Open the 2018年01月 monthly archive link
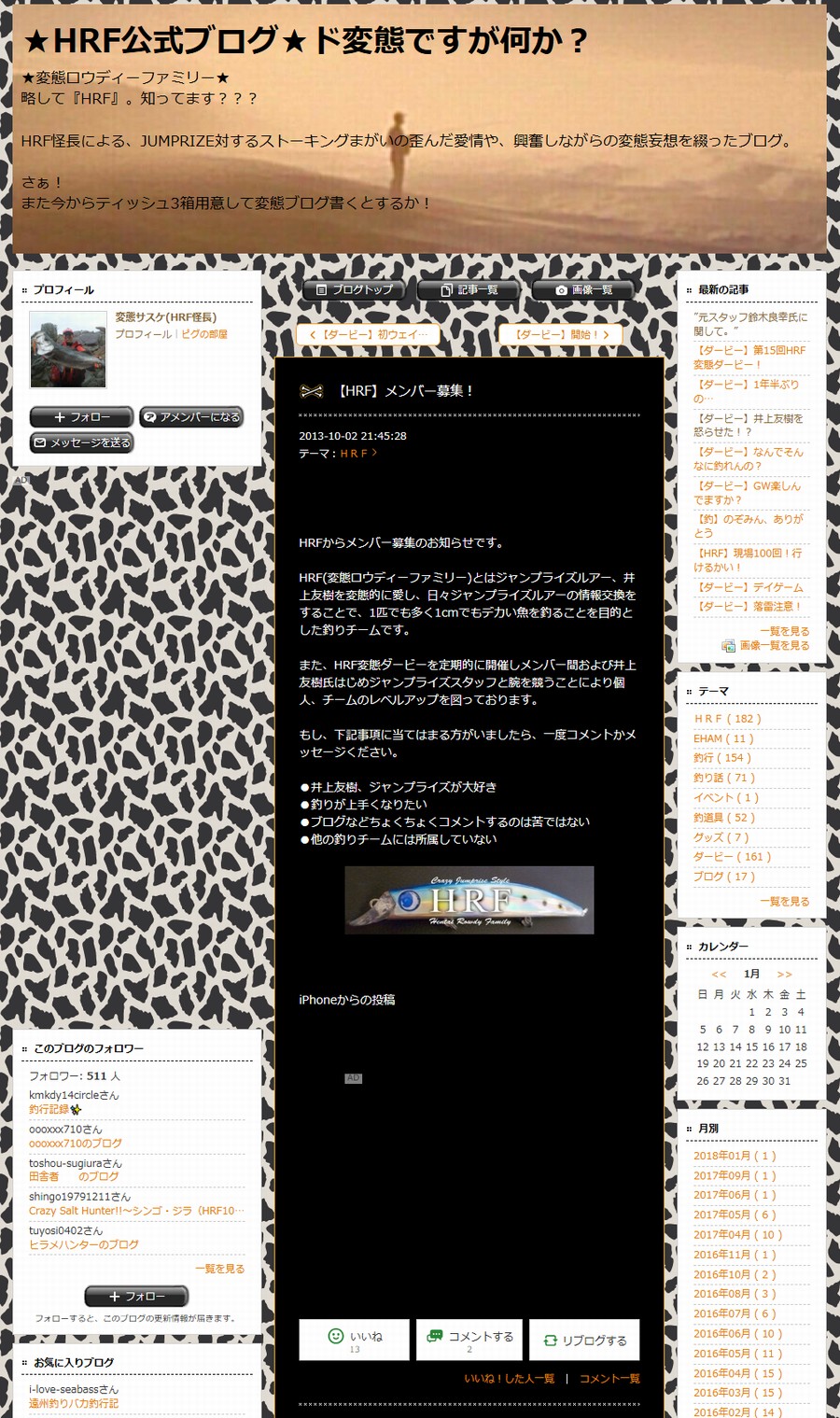The height and width of the screenshot is (1418, 840). tap(735, 1156)
